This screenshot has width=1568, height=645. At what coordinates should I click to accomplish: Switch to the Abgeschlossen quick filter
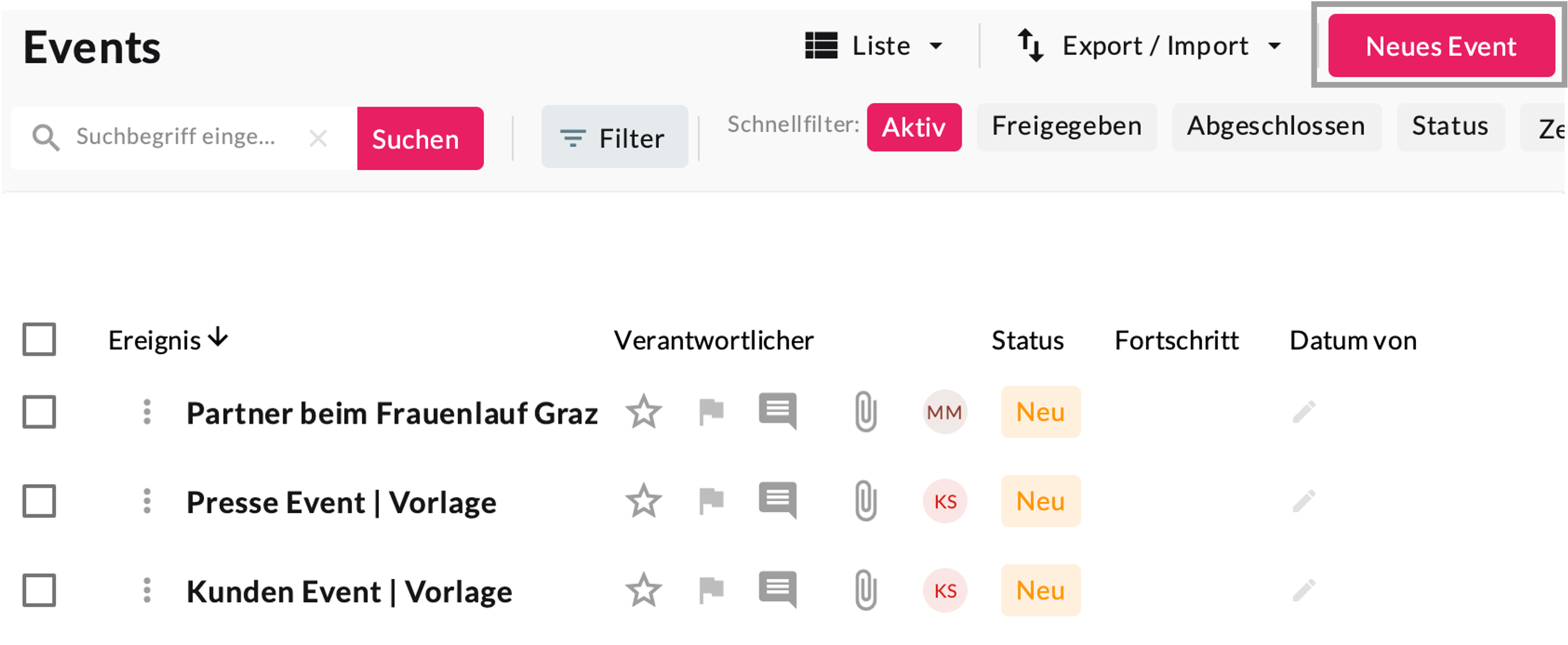(1276, 127)
